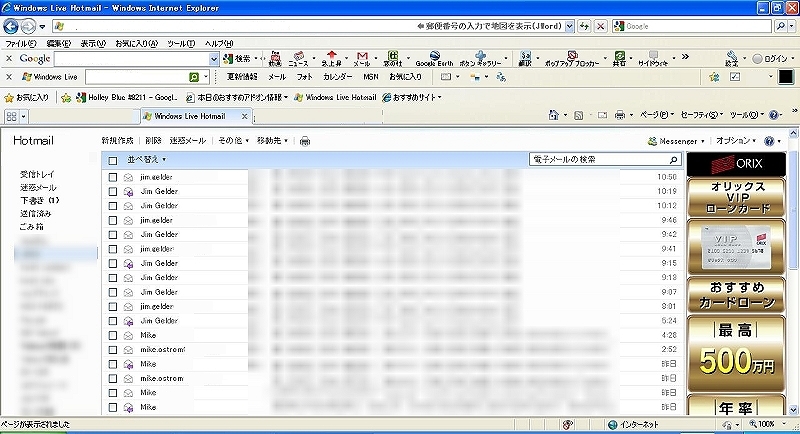Open the Edit menu
Viewport: 800px width, 434px height.
click(x=59, y=44)
